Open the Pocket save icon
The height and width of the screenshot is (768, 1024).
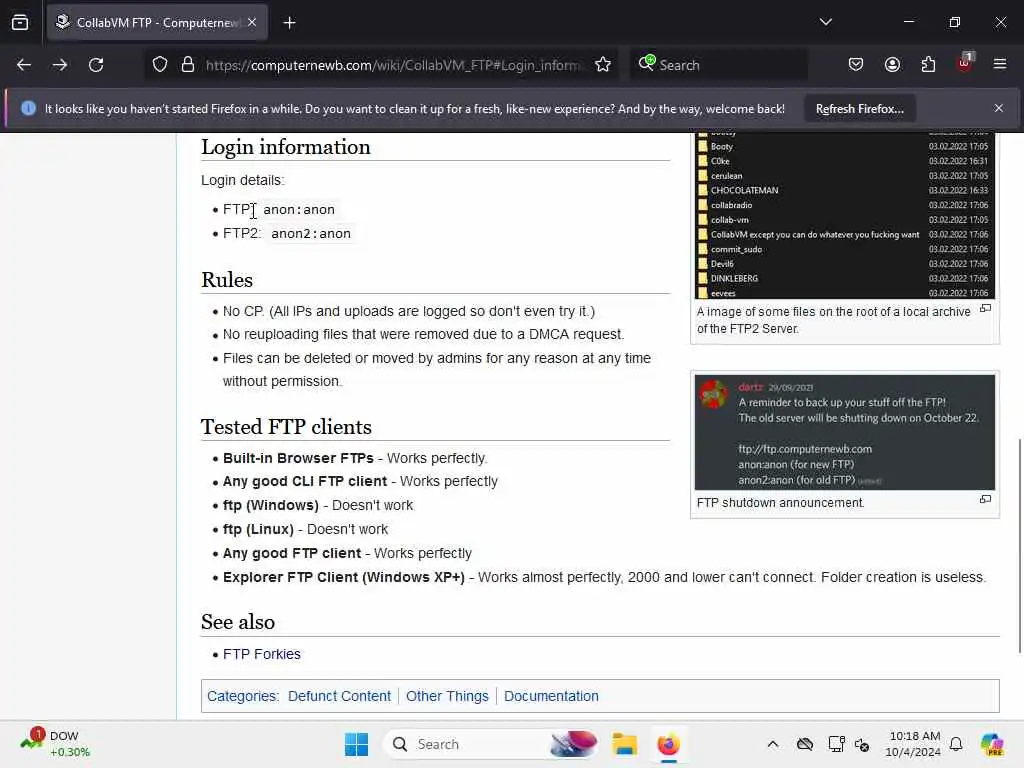pyautogui.click(x=856, y=65)
